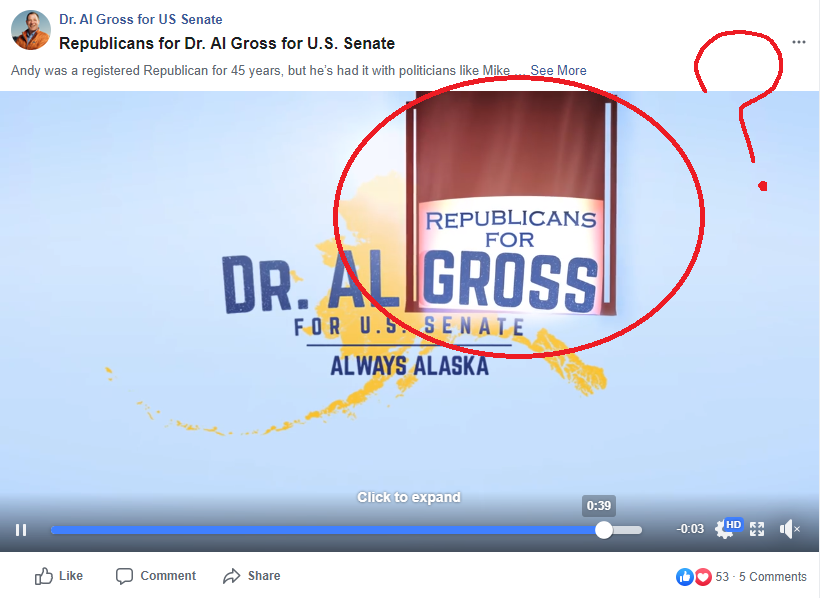Click the Like thumbs-up icon

click(44, 576)
